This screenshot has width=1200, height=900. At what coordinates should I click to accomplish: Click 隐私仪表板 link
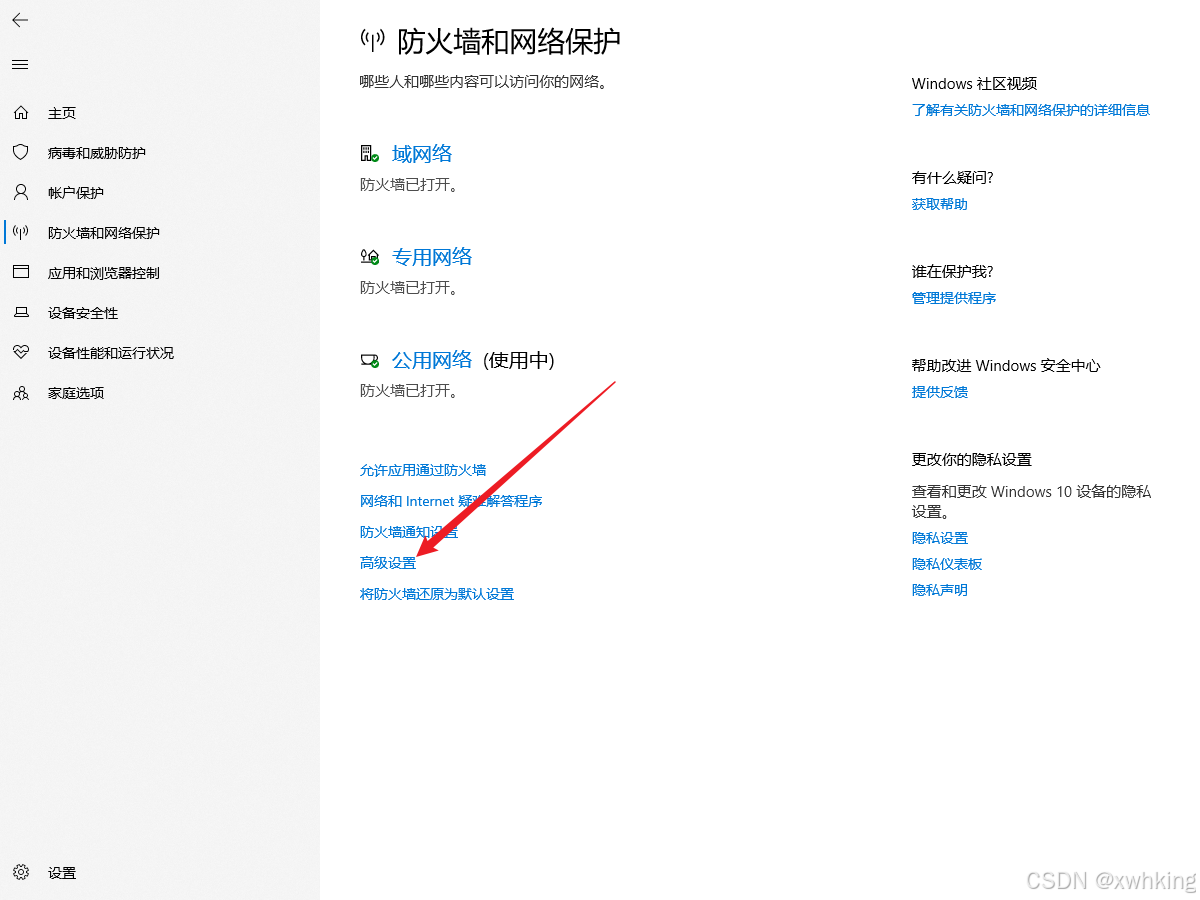pyautogui.click(x=946, y=564)
